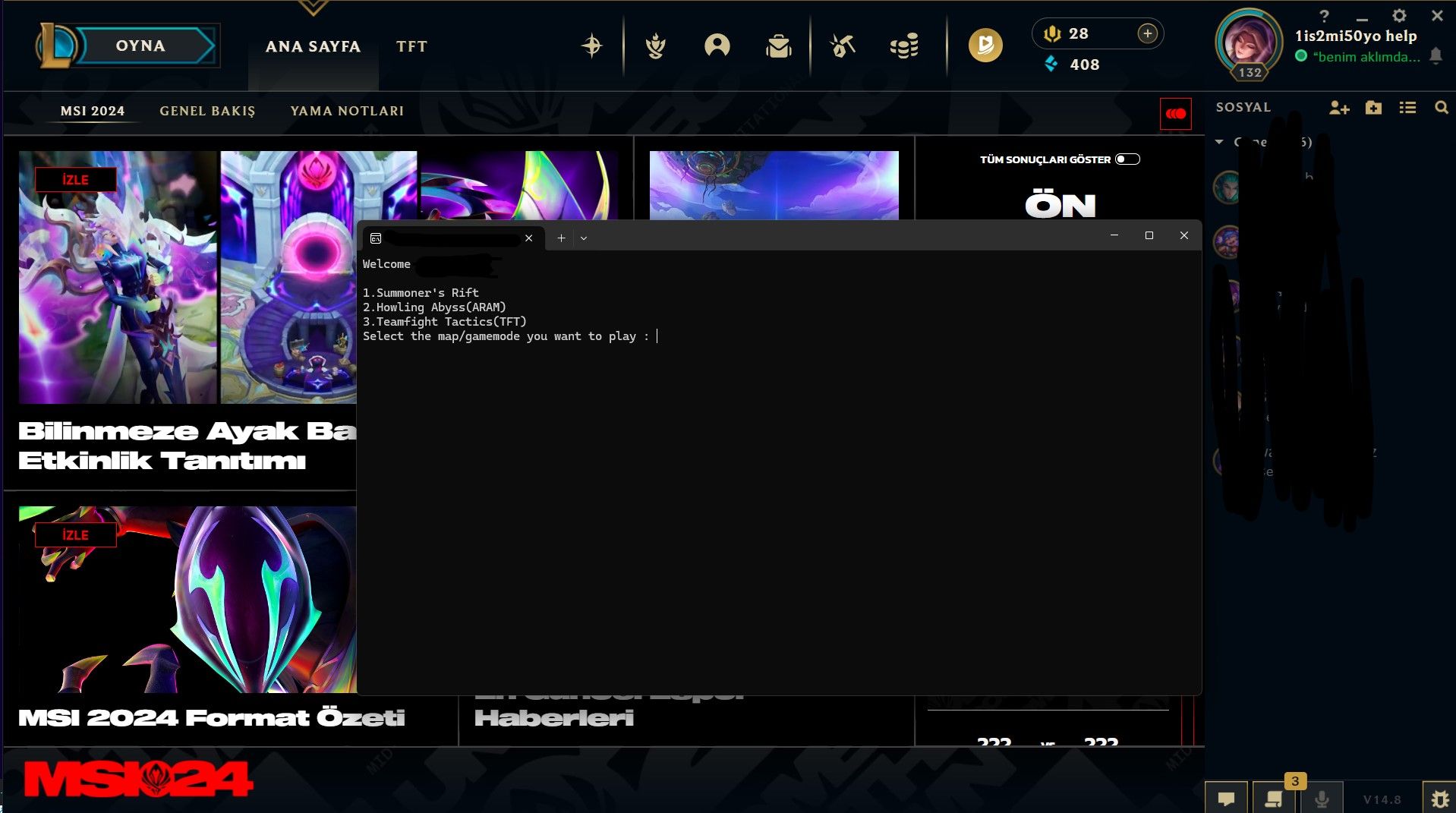Open the trophy laurel challenges icon
The image size is (1456, 813).
click(x=655, y=46)
